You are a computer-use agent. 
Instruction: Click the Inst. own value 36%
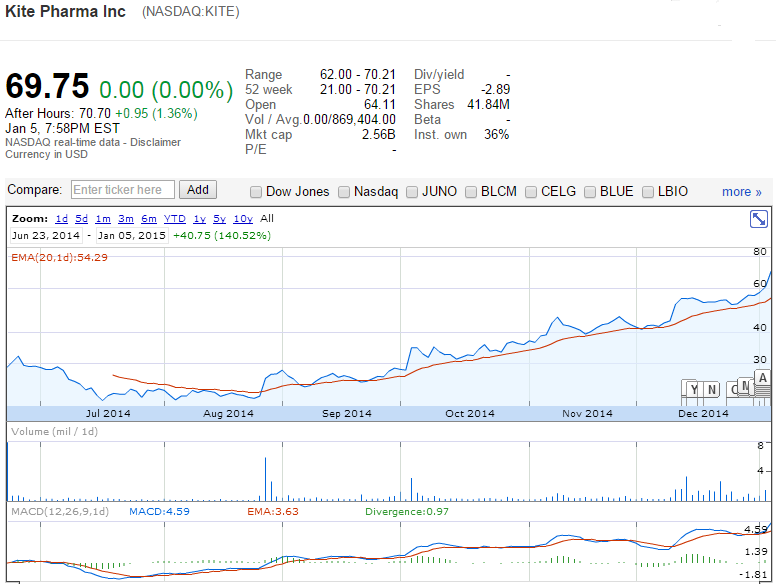coord(496,135)
